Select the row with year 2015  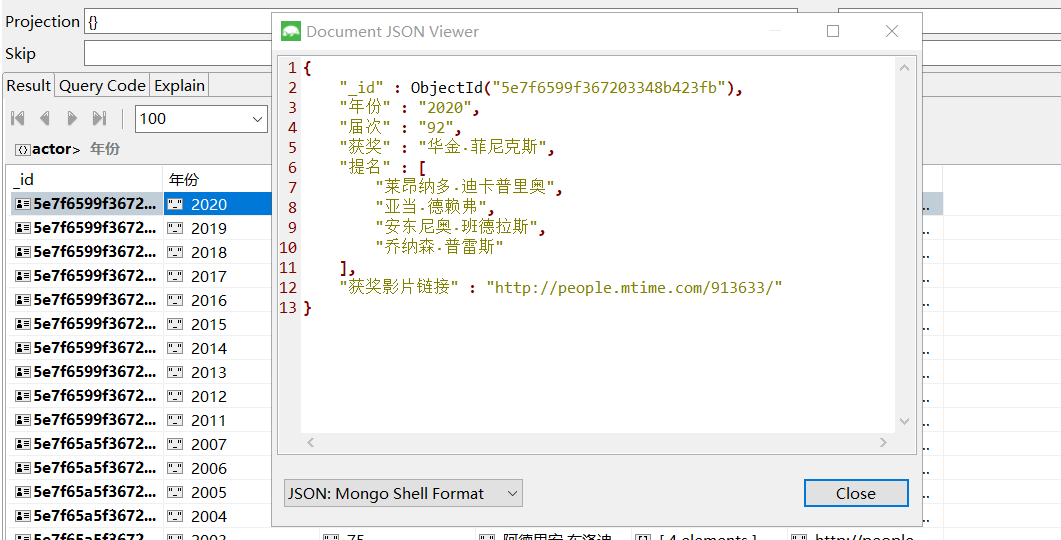pyautogui.click(x=141, y=324)
